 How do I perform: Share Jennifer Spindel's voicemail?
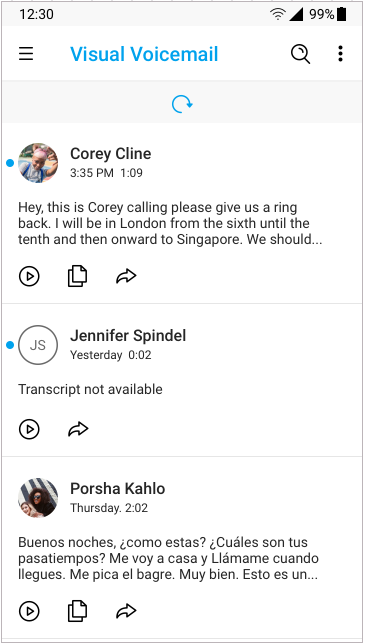tap(78, 429)
